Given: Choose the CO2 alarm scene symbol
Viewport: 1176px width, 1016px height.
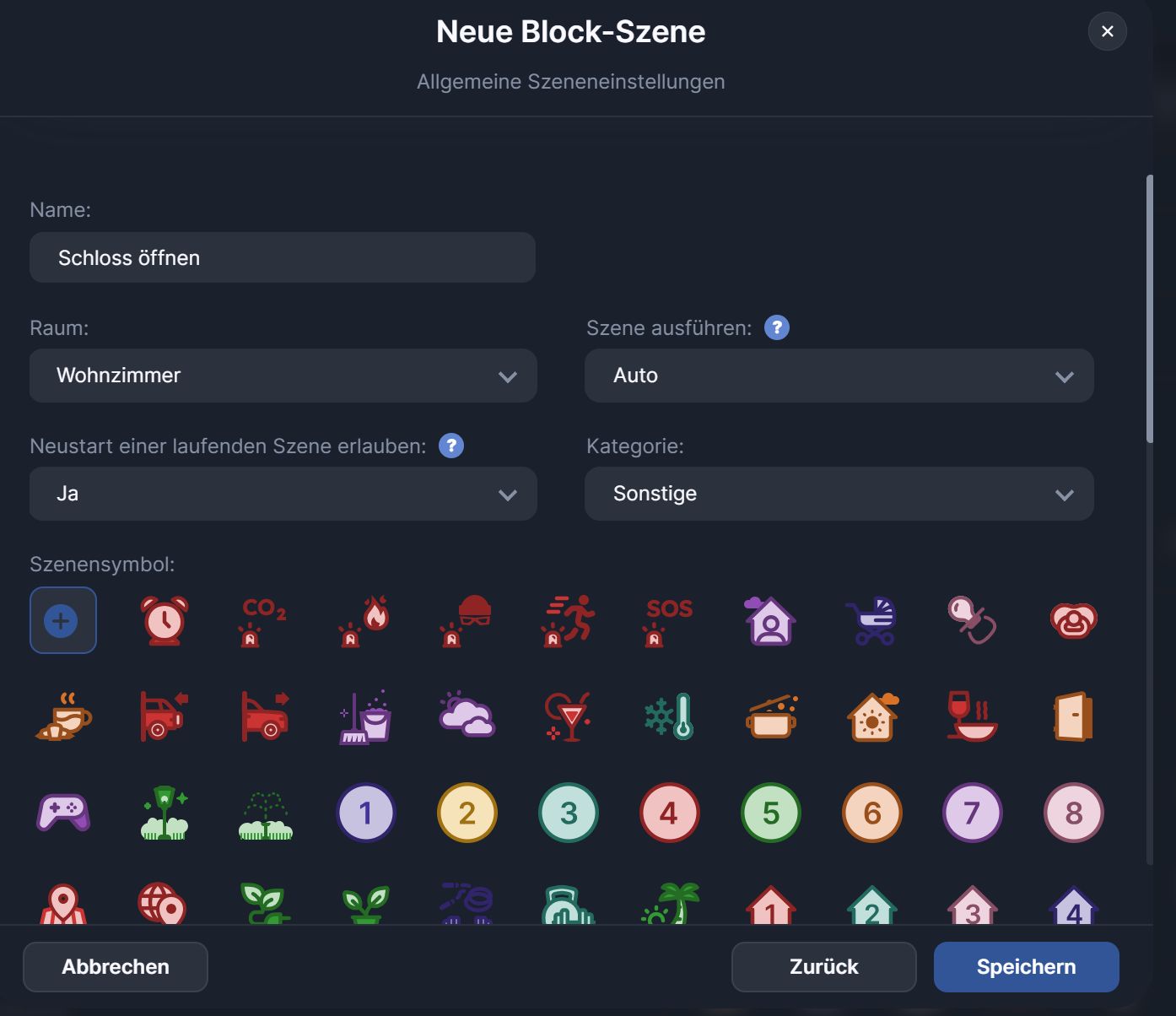Looking at the screenshot, I should (x=264, y=620).
